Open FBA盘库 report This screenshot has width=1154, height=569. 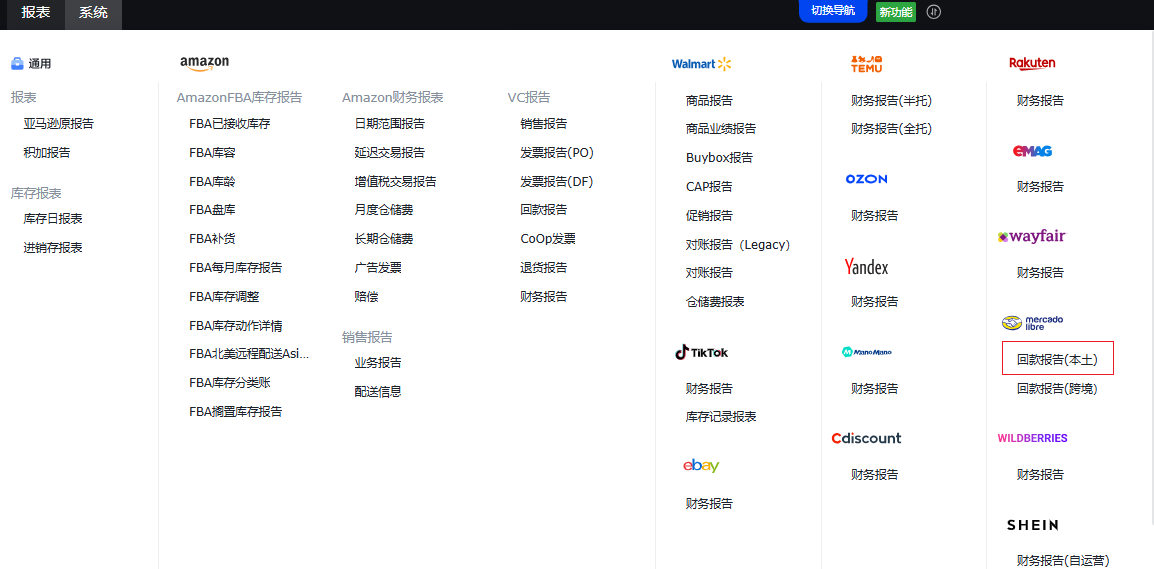[212, 210]
